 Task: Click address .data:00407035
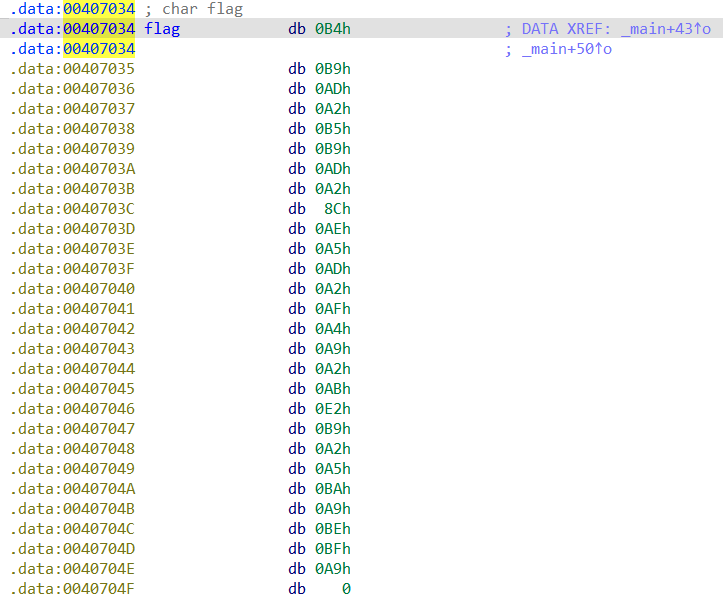coord(72,69)
